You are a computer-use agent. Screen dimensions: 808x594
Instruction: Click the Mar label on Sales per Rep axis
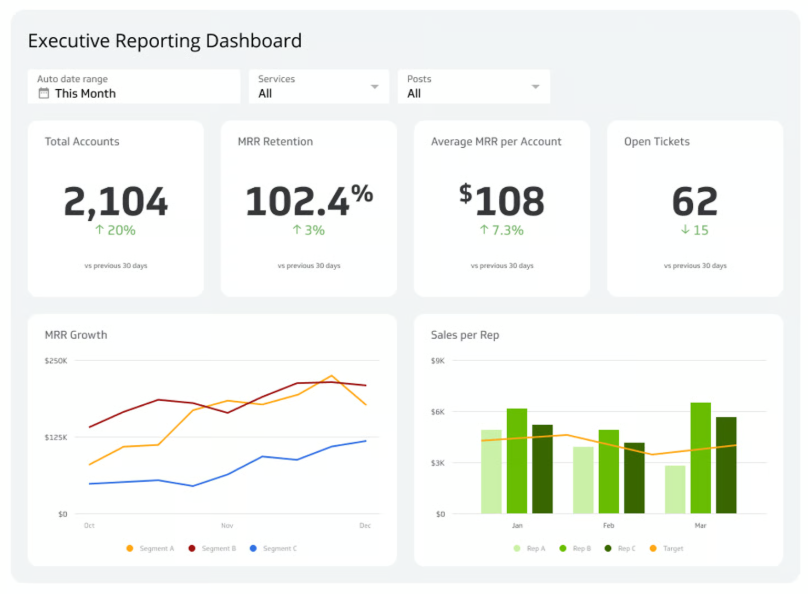[700, 525]
